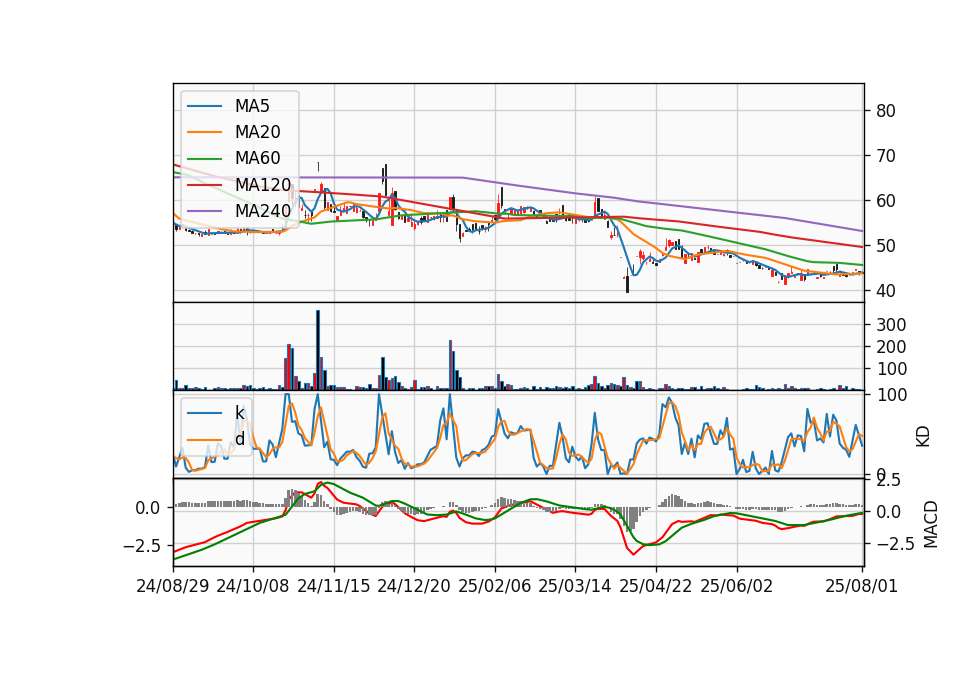Screen dimensions: 960x690
Task: Click the 25/03/14 date label
Action: pyautogui.click(x=575, y=586)
